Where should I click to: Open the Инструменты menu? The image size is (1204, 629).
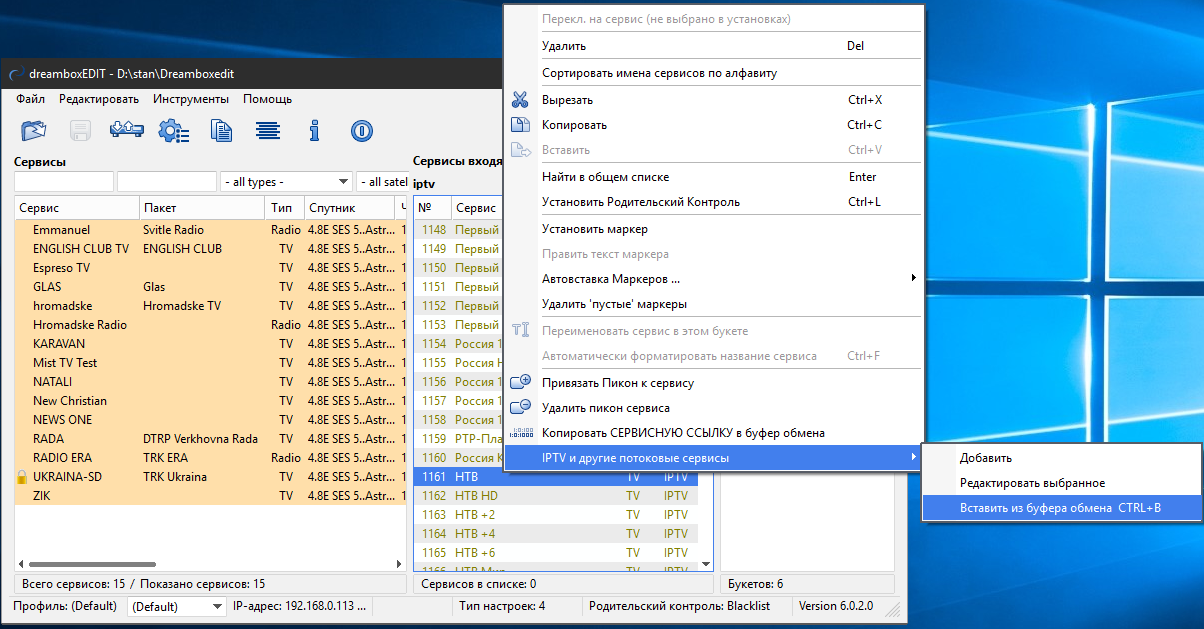click(x=191, y=99)
